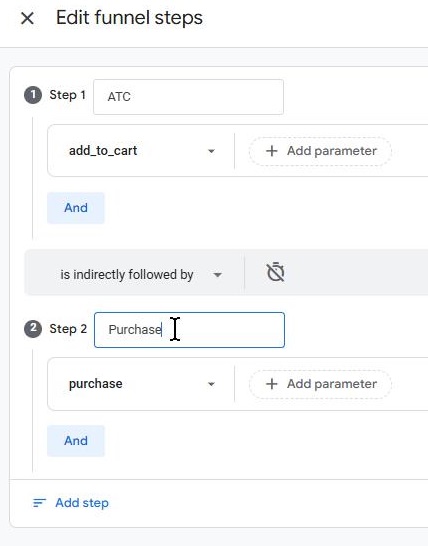Close the Edit funnel steps panel
The height and width of the screenshot is (546, 428).
27,18
